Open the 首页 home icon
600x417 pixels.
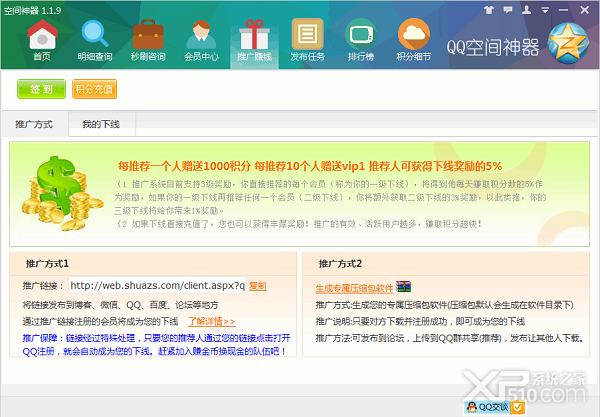[42, 41]
